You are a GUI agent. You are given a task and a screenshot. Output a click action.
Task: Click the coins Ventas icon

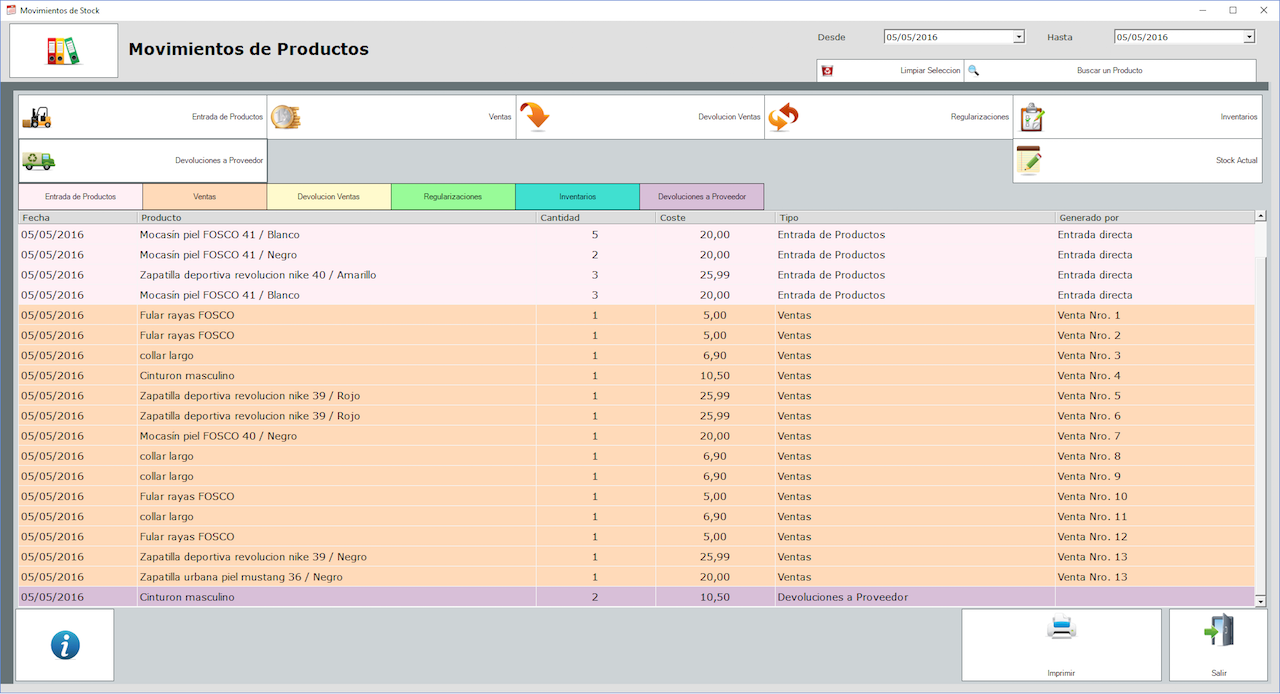(286, 117)
